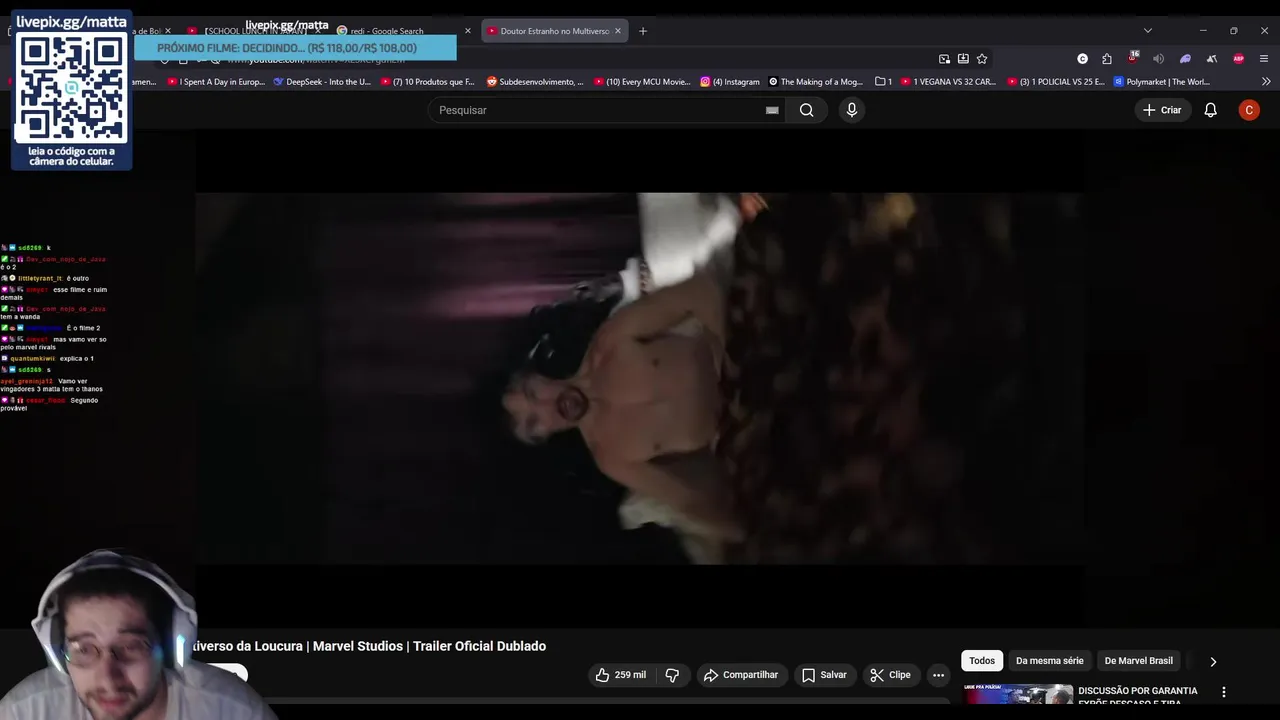Screen dimensions: 1280x720
Task: Open a new browser tab
Action: (x=643, y=31)
